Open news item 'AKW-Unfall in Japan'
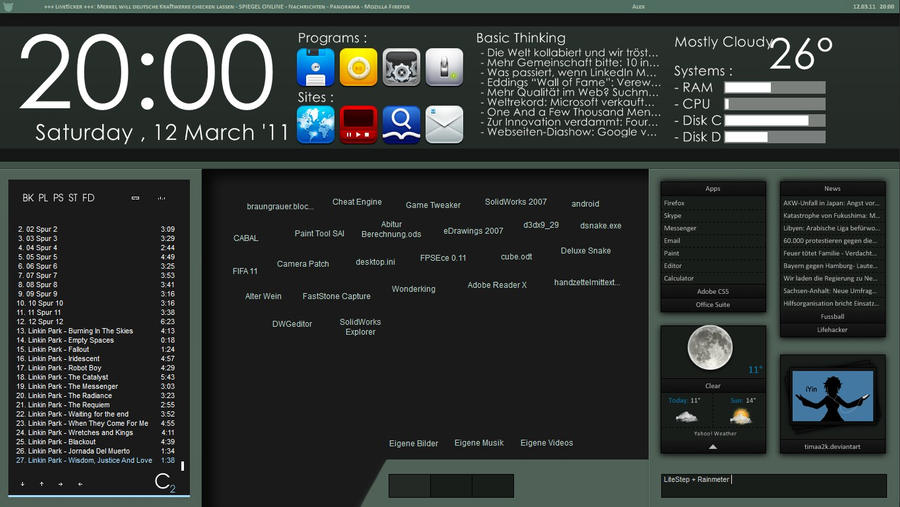Viewport: 900px width, 507px height. click(831, 203)
